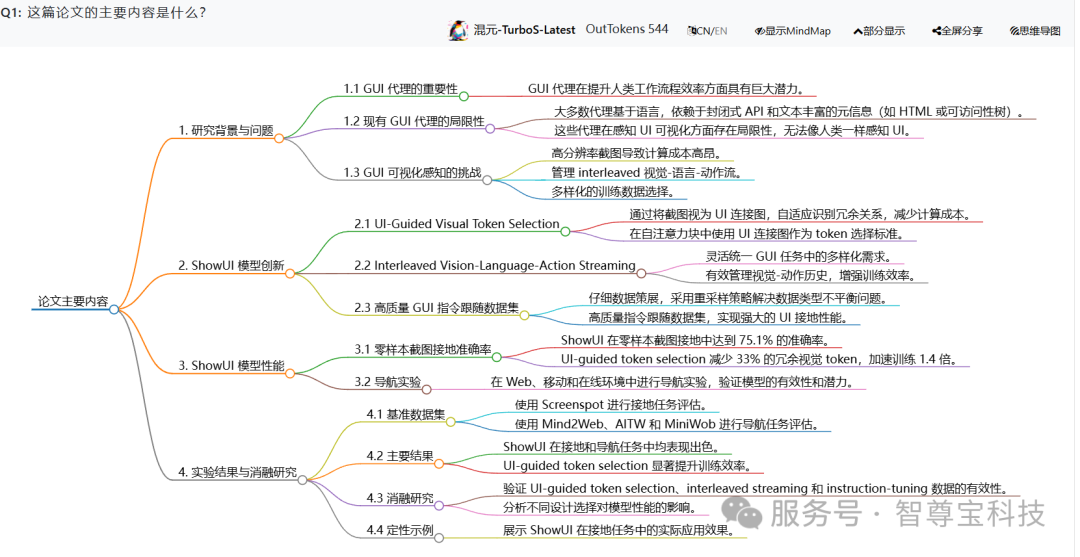
Task: Collapse 3.2 导航实验 node circle
Action: [426, 390]
